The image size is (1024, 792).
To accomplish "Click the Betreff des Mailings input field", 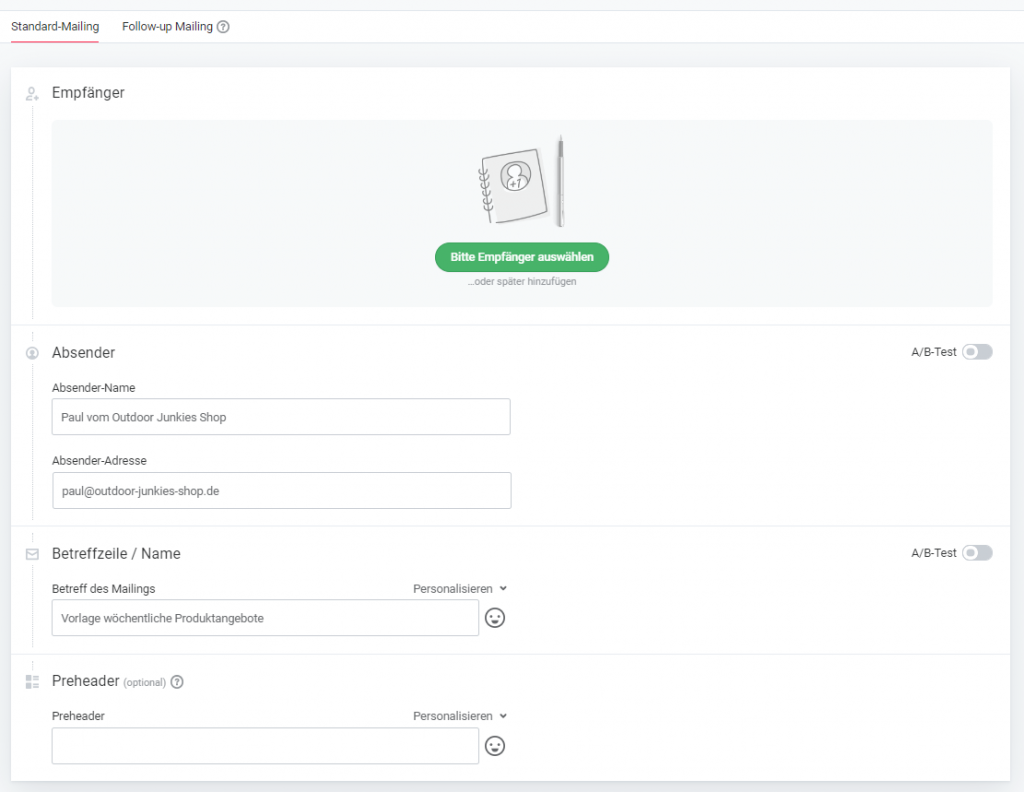I will pos(265,618).
